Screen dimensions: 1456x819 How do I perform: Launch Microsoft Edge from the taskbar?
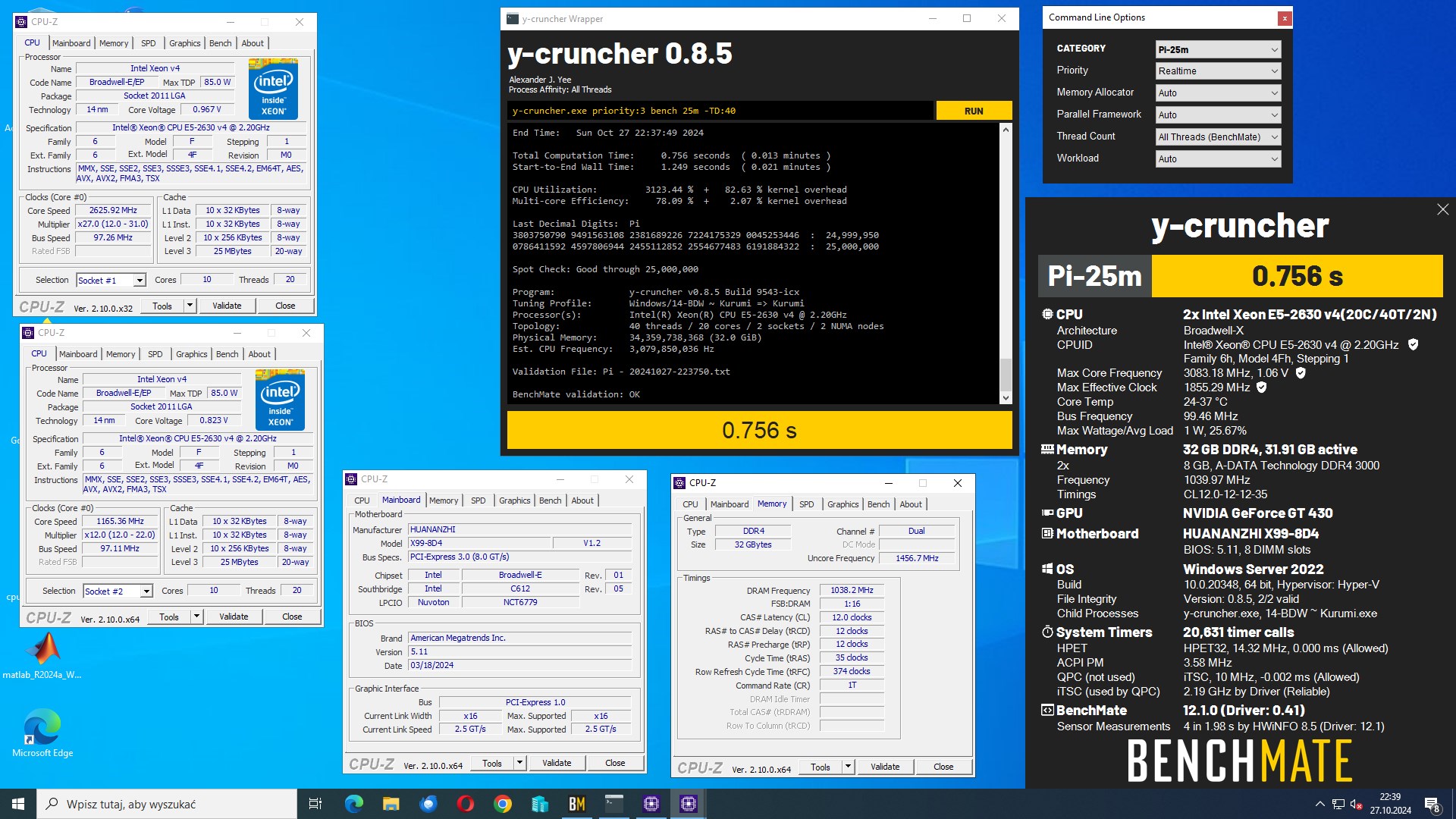[x=353, y=804]
